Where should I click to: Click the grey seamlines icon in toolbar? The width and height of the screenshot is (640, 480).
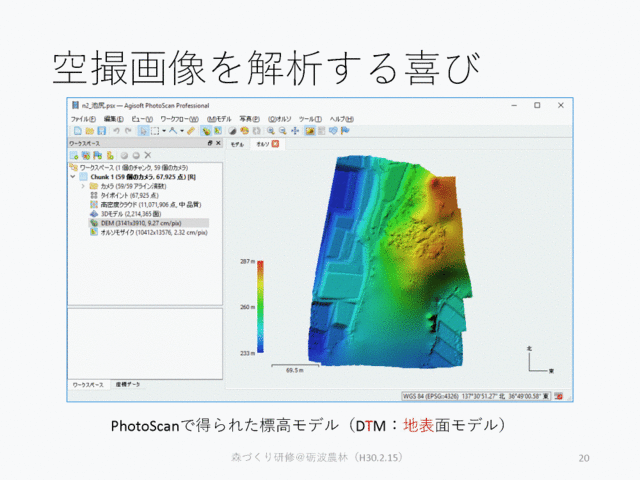point(321,131)
